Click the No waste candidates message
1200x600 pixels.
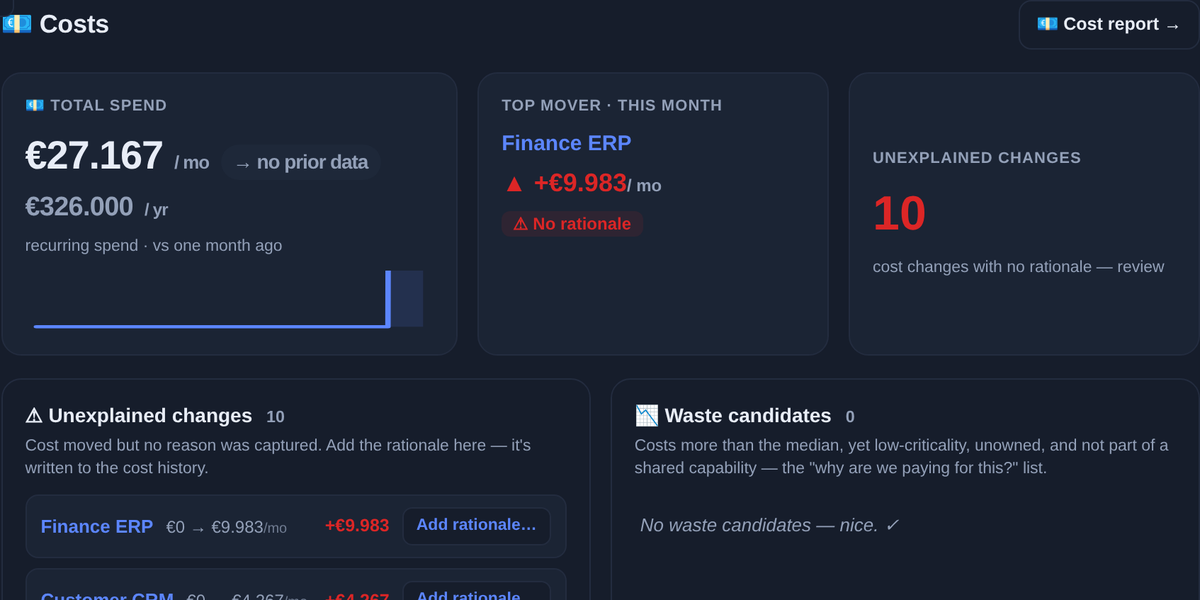pyautogui.click(x=769, y=525)
